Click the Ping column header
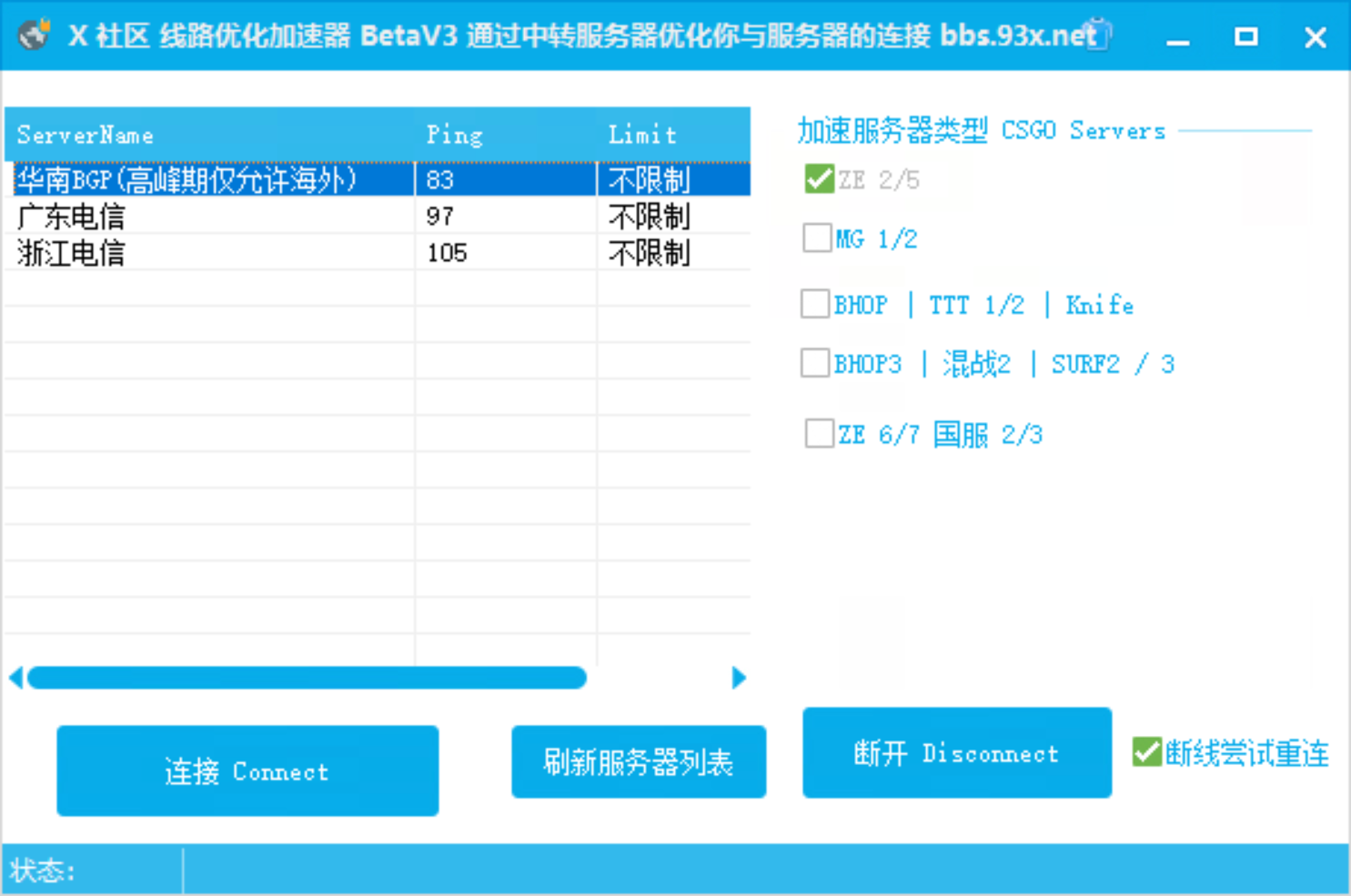Image resolution: width=1351 pixels, height=896 pixels. (x=455, y=135)
